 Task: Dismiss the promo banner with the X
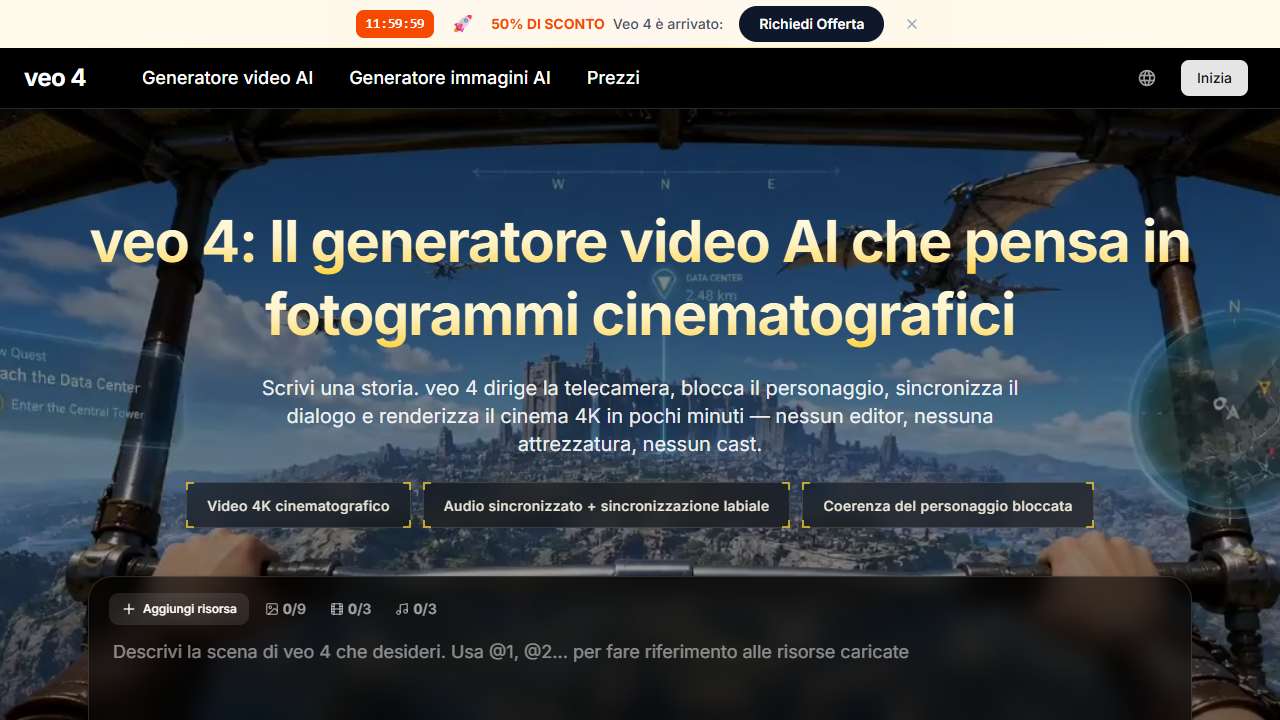coord(912,24)
